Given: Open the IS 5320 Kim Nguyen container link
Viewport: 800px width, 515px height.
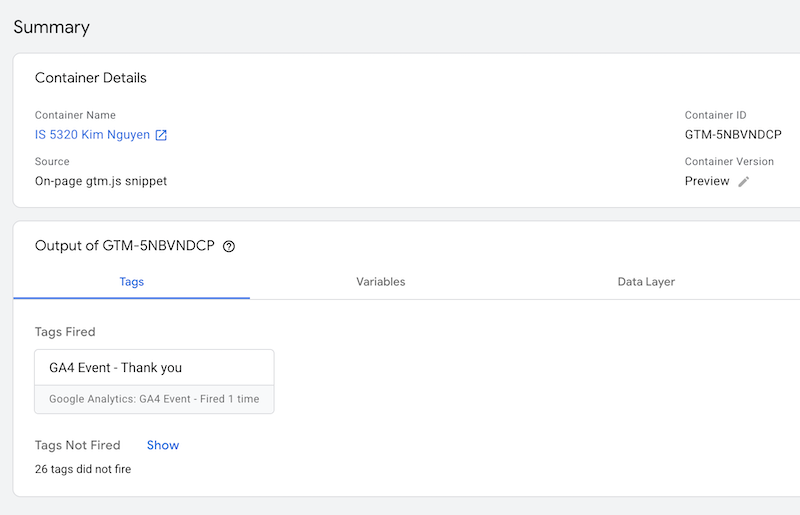Looking at the screenshot, I should [x=92, y=135].
